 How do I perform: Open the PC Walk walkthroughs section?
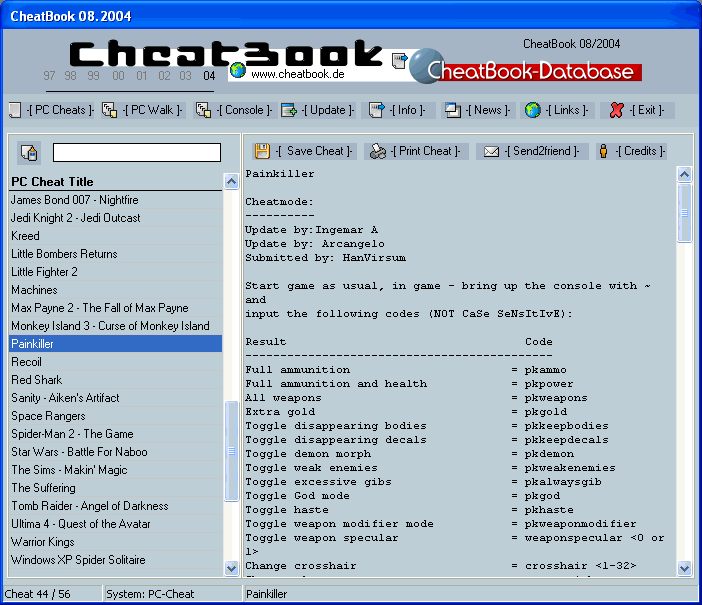click(x=144, y=110)
